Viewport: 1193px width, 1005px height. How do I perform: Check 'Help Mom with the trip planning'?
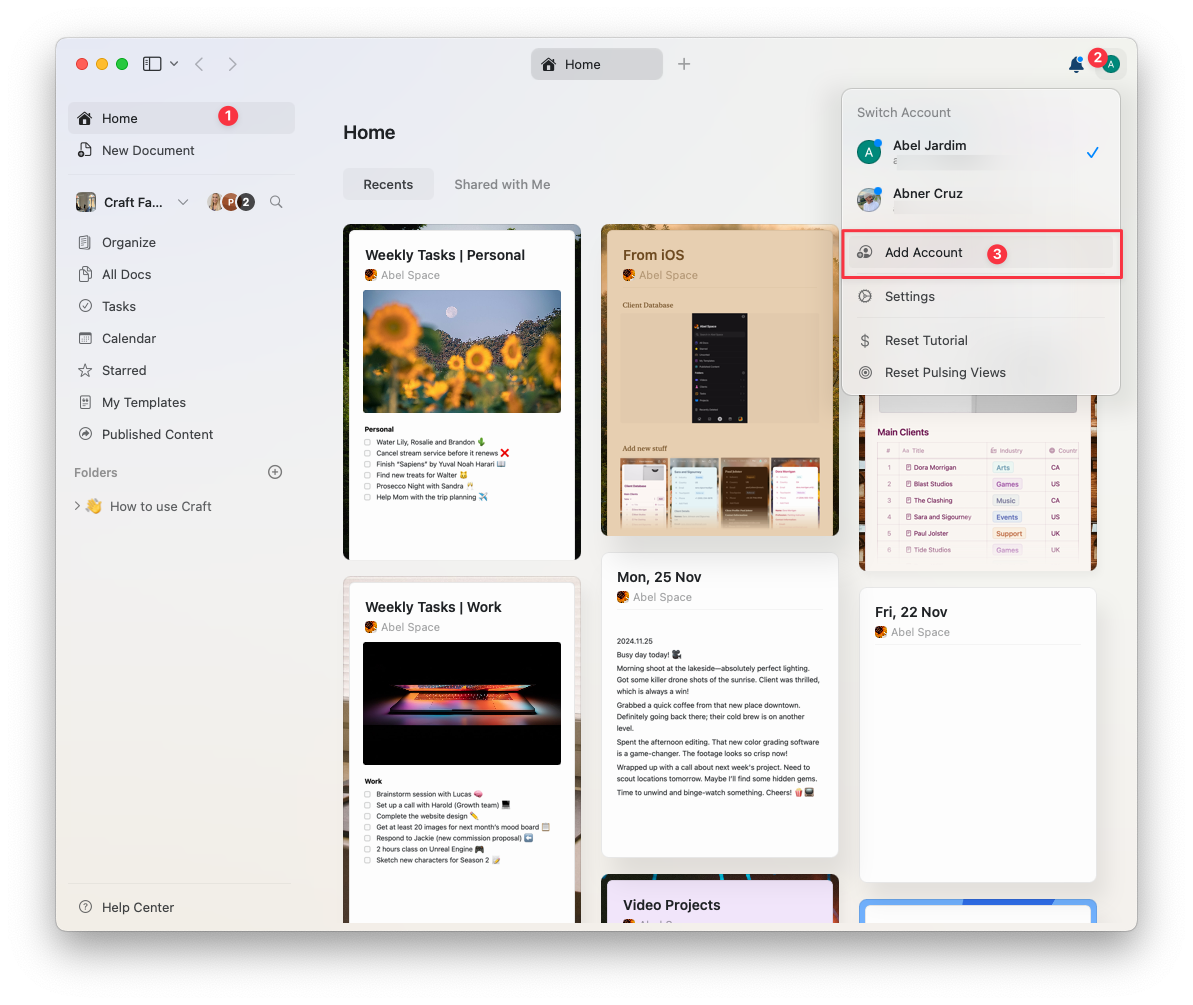point(367,497)
